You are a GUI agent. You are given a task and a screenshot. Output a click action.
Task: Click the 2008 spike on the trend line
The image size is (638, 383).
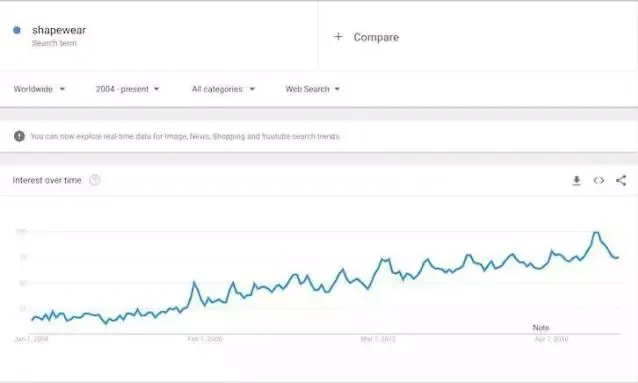coord(194,282)
